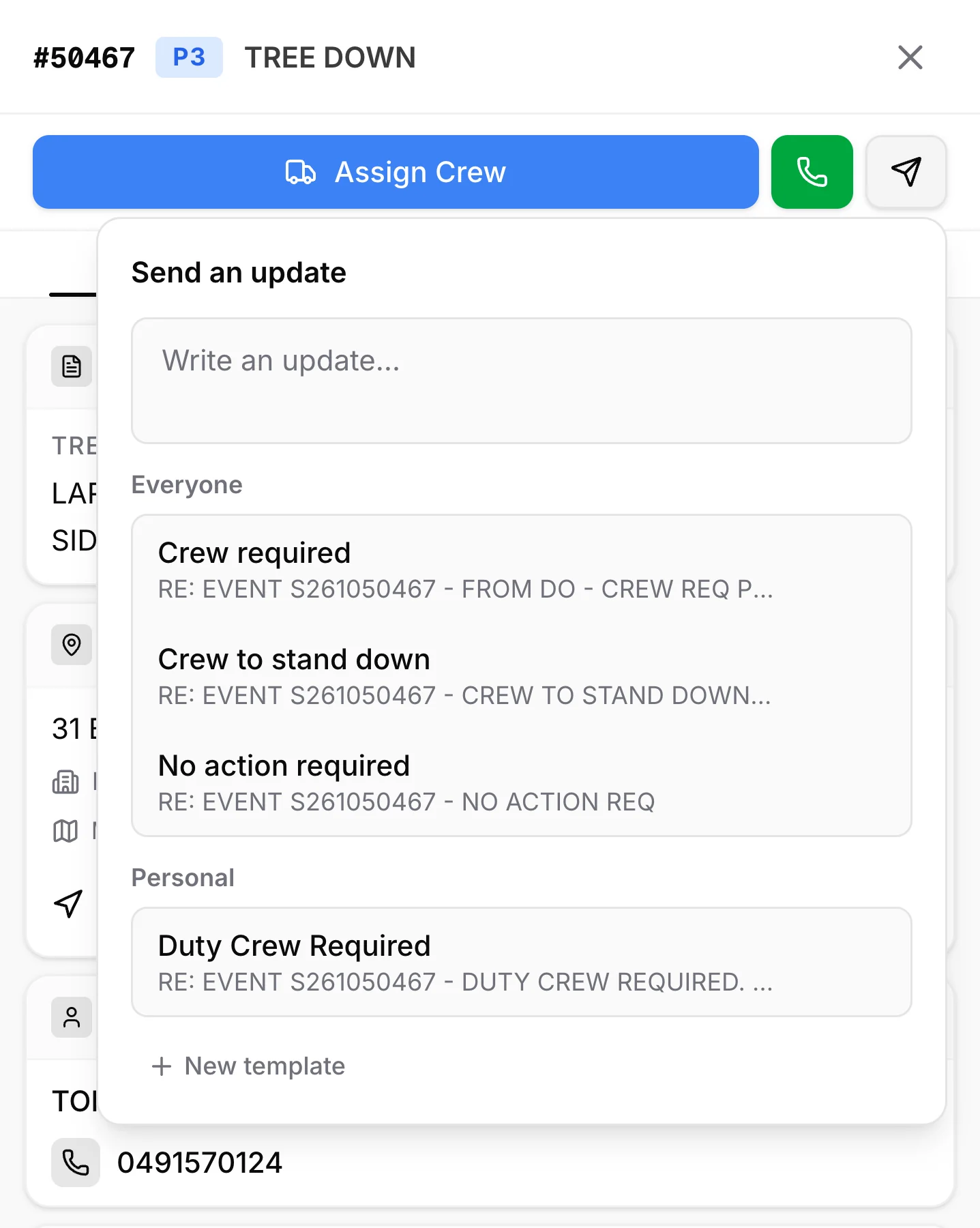The height and width of the screenshot is (1228, 980).
Task: Click phone number 0491570124
Action: 200,1163
